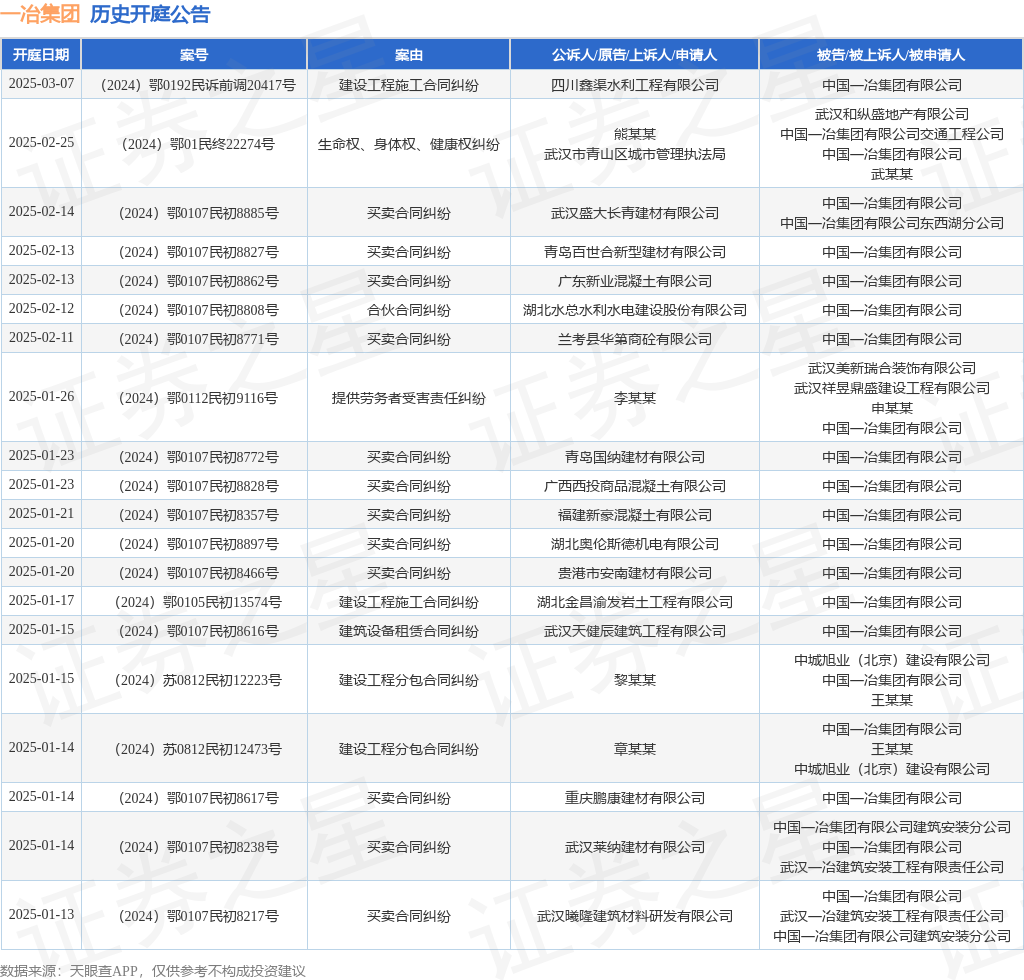Click plaintiff cell 李某某
Viewport: 1024px width, 980px height.
[634, 398]
